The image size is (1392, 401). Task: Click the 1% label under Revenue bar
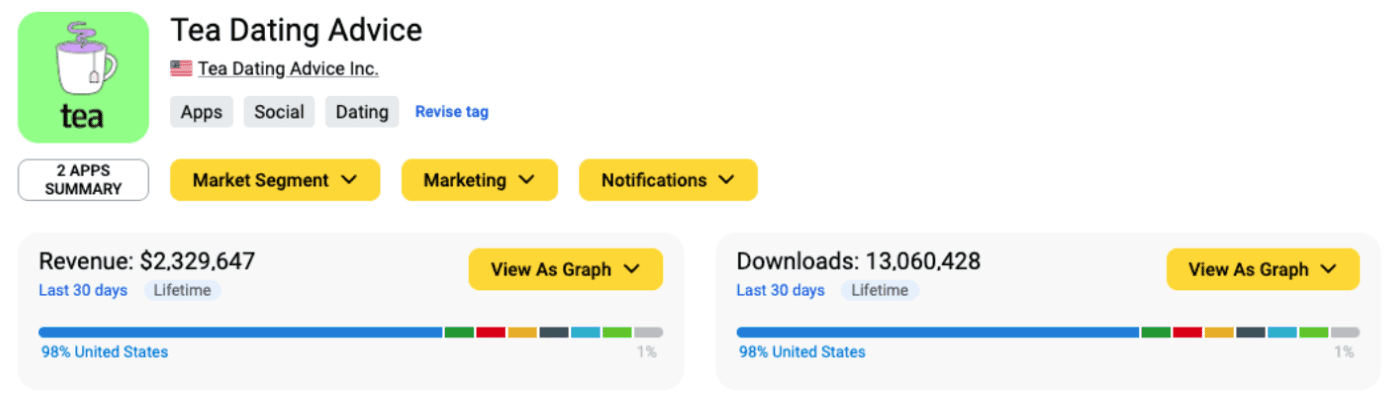coord(647,352)
